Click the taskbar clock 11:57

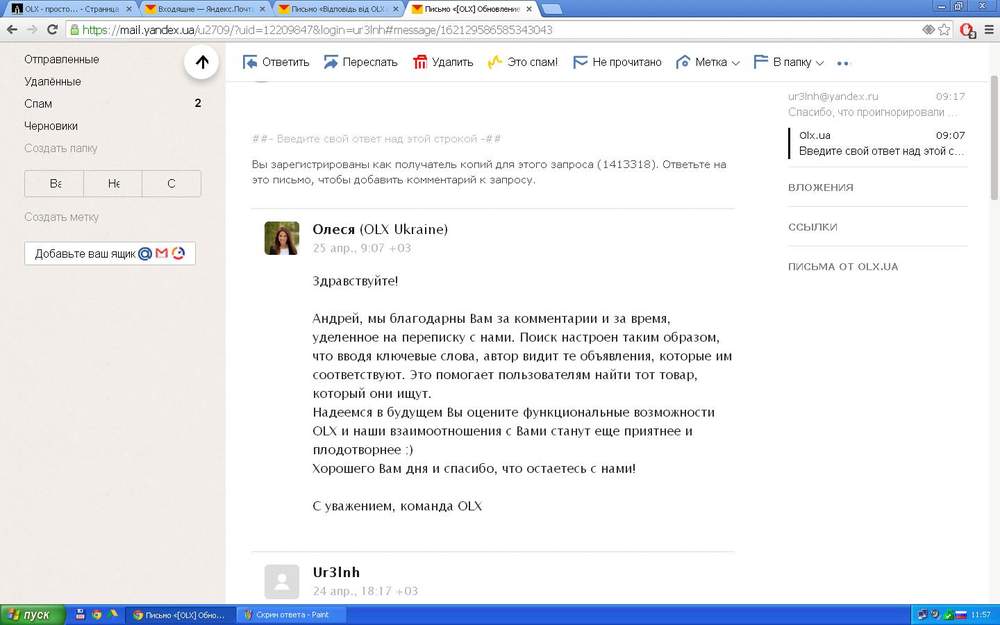(x=980, y=615)
